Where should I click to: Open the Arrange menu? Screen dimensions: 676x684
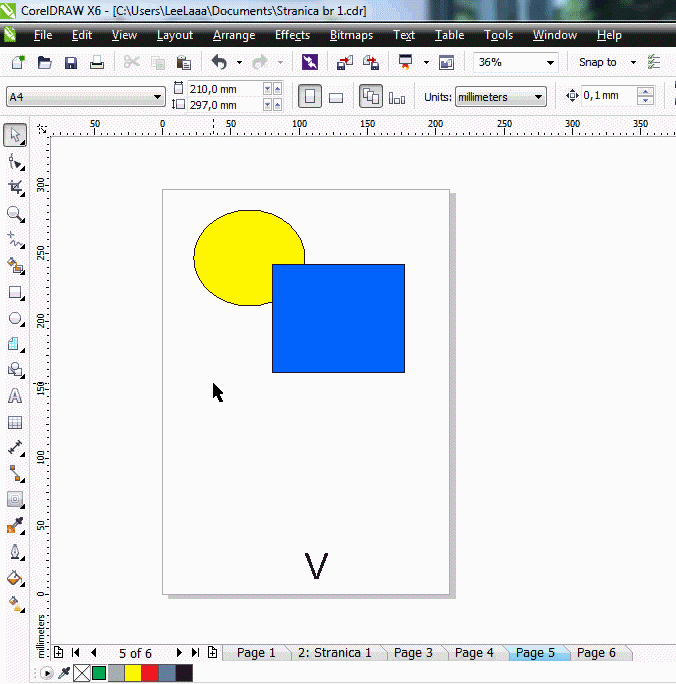(234, 35)
